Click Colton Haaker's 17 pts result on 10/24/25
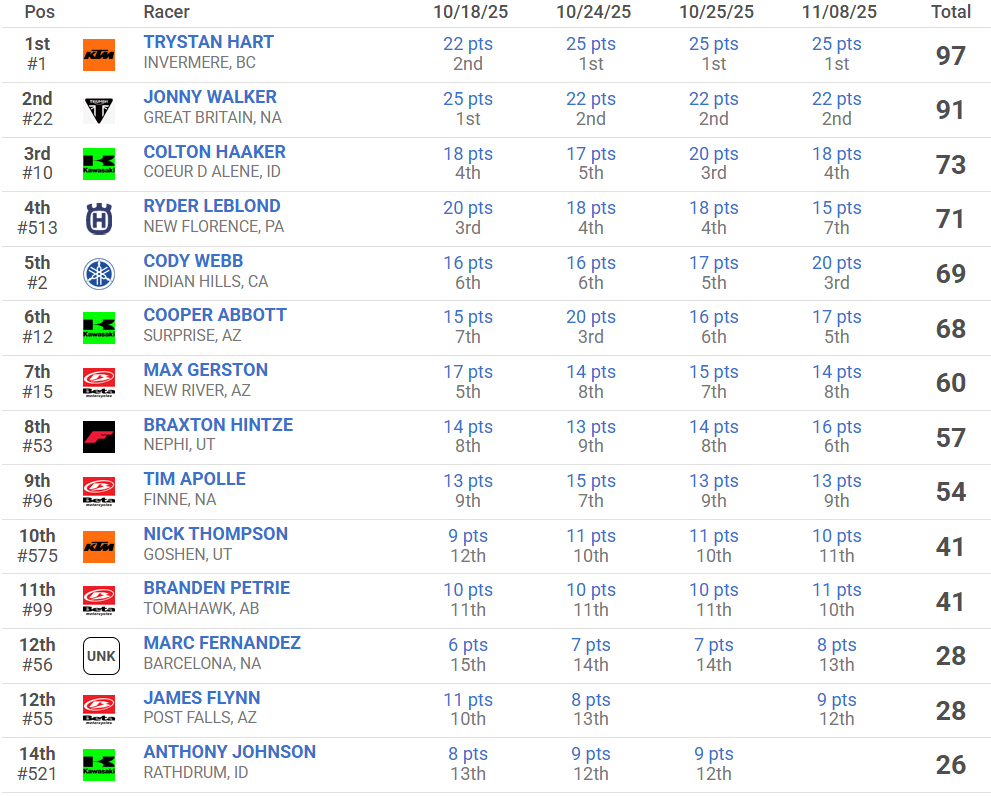991x796 pixels. pos(591,154)
